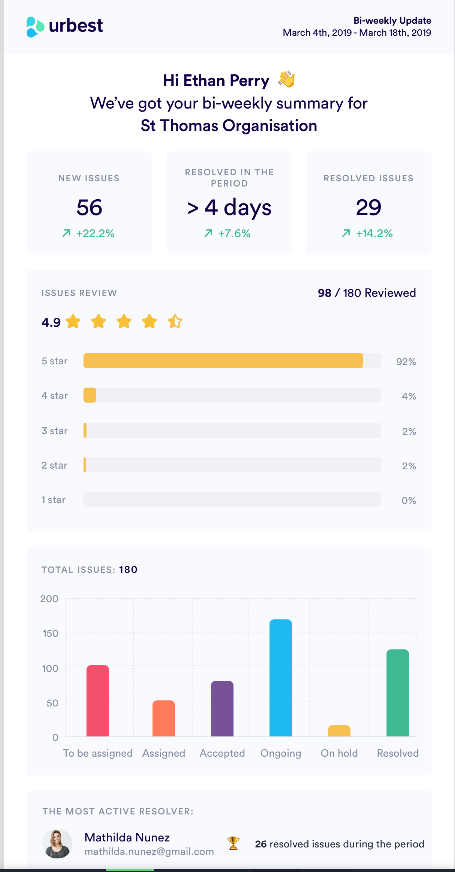
Task: Click the green arrow beside +22.2%
Action: [x=67, y=234]
